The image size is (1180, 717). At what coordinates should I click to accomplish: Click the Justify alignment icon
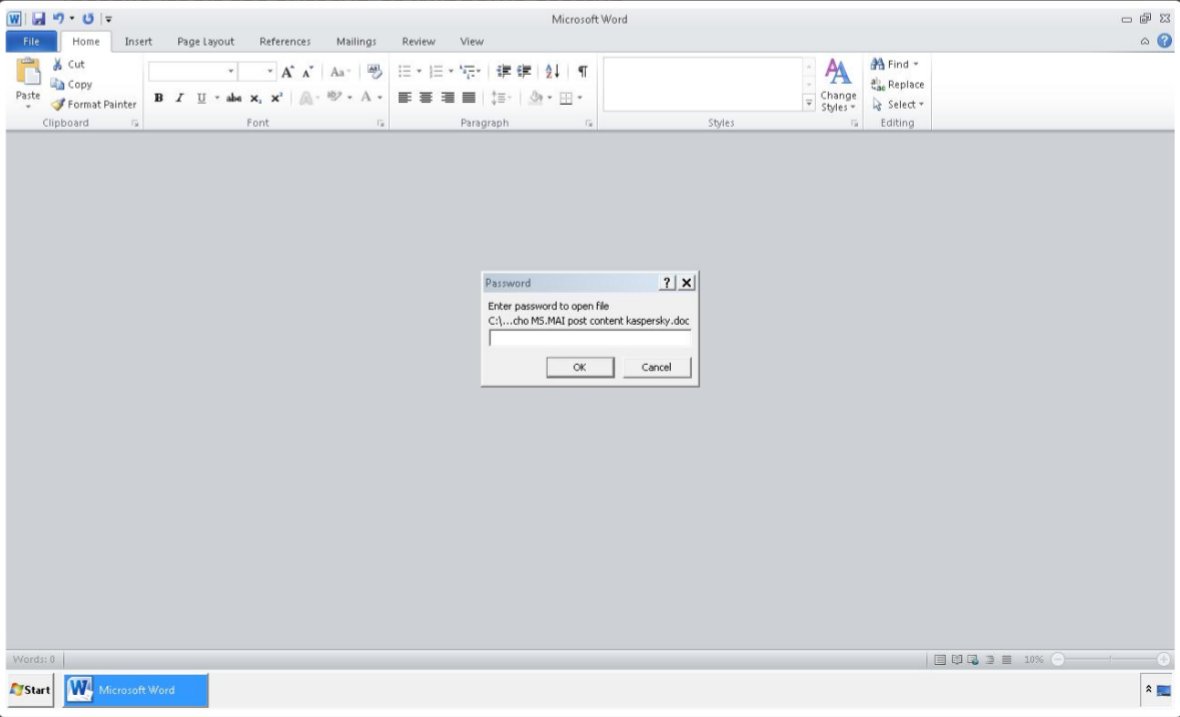point(468,98)
